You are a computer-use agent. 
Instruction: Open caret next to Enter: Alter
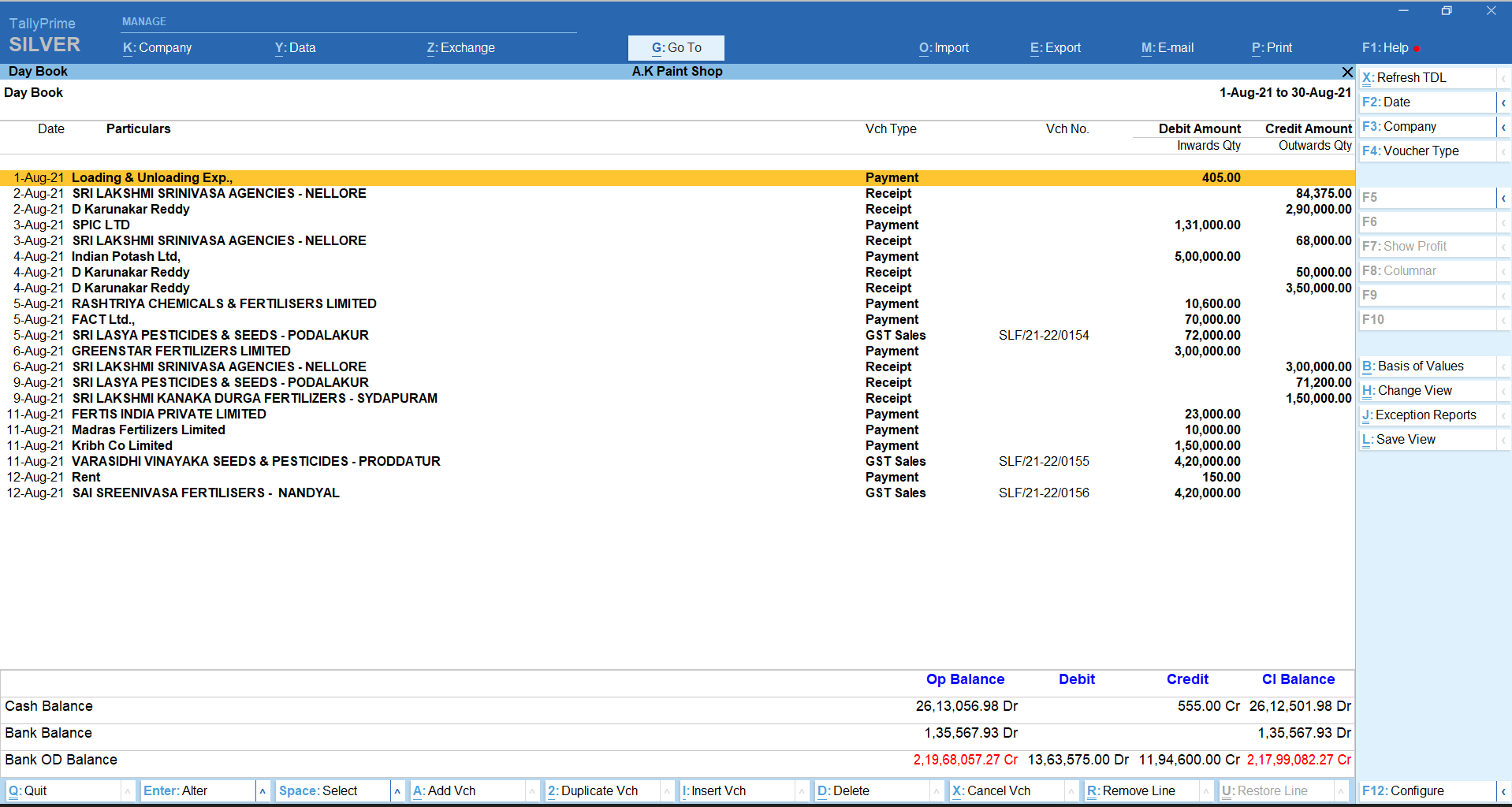tap(263, 791)
